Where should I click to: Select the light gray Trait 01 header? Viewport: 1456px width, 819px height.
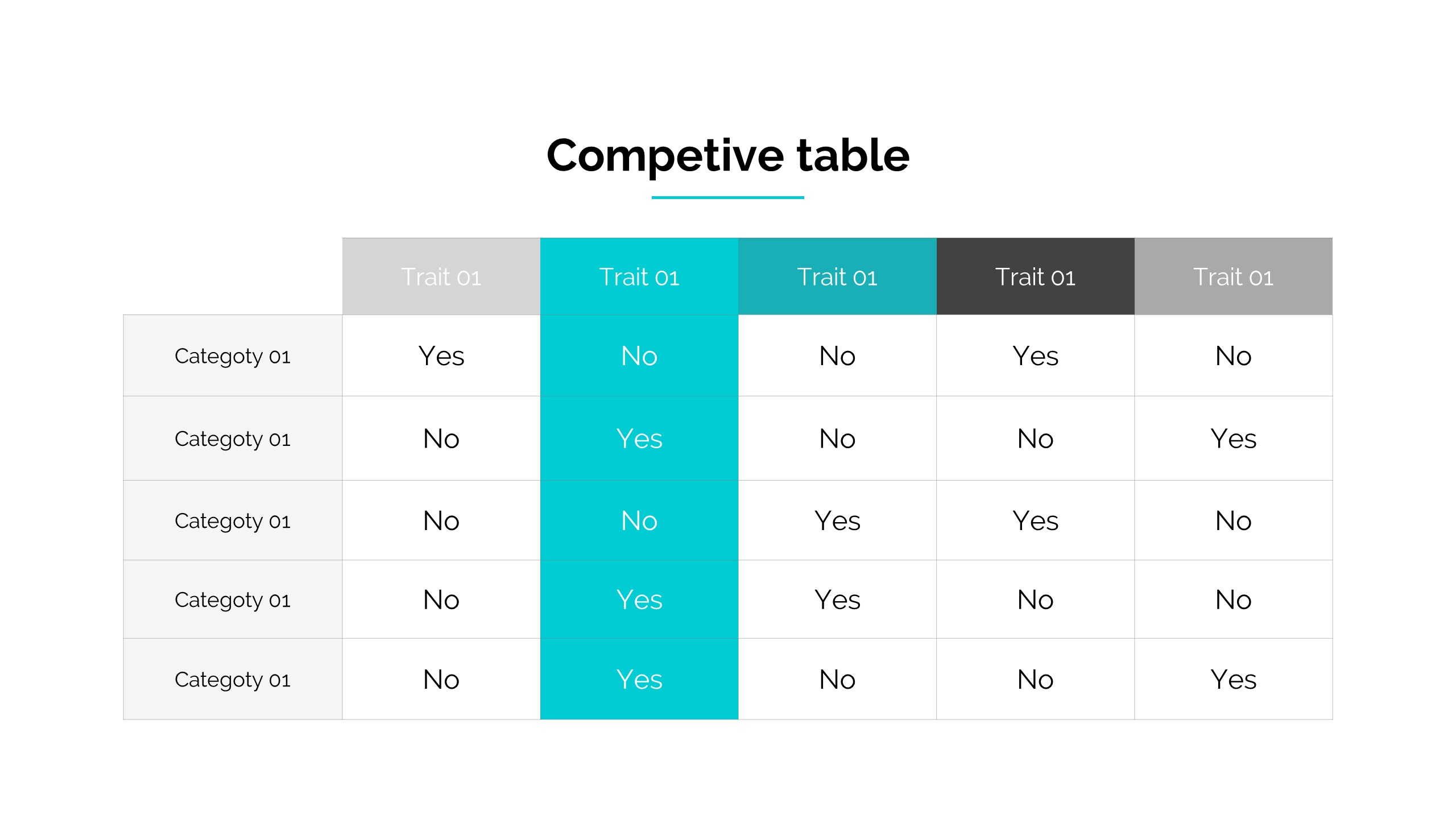tap(441, 277)
